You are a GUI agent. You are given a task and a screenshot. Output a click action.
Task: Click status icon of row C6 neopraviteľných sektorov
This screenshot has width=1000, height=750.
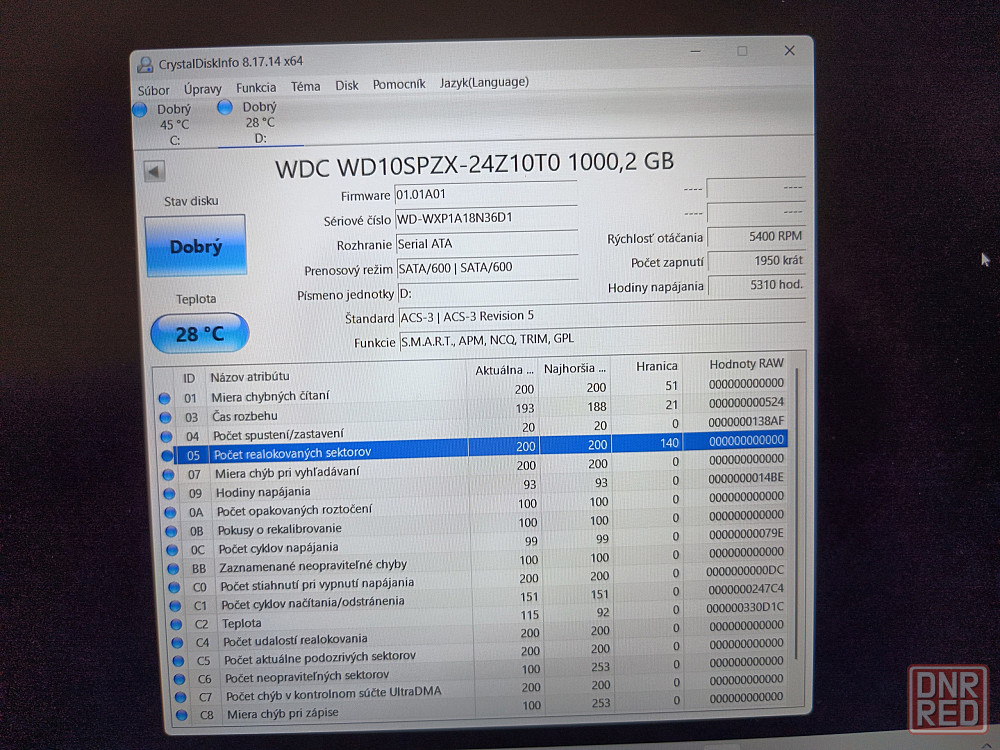click(x=179, y=680)
